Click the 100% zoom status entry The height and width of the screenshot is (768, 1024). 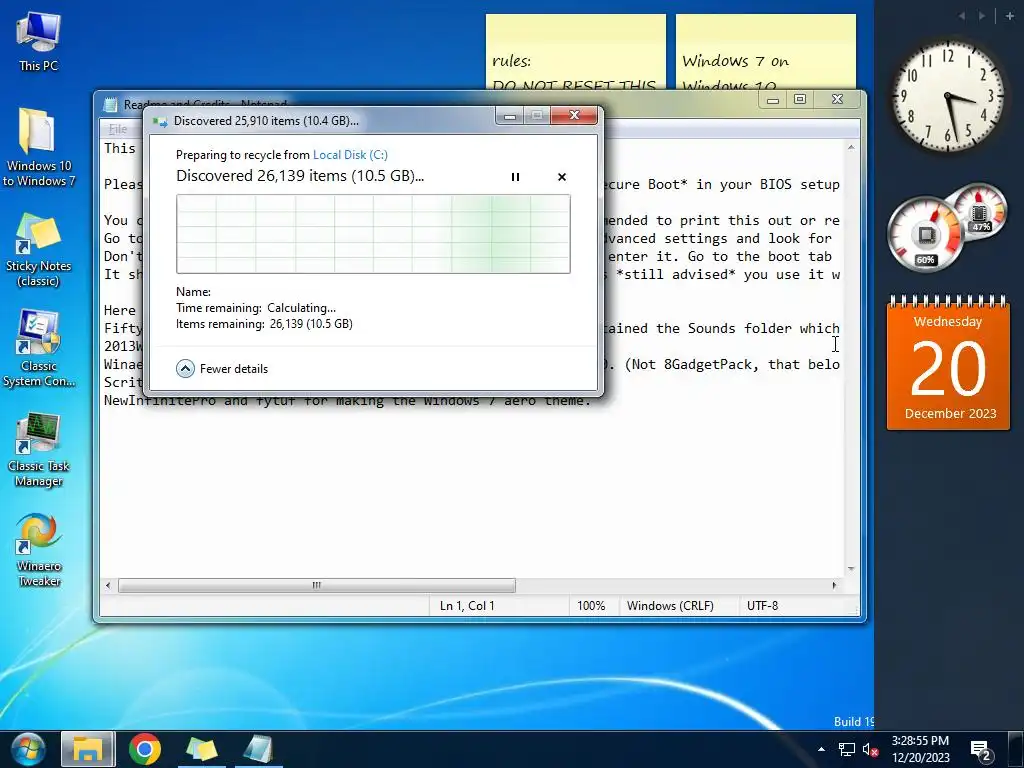591,606
